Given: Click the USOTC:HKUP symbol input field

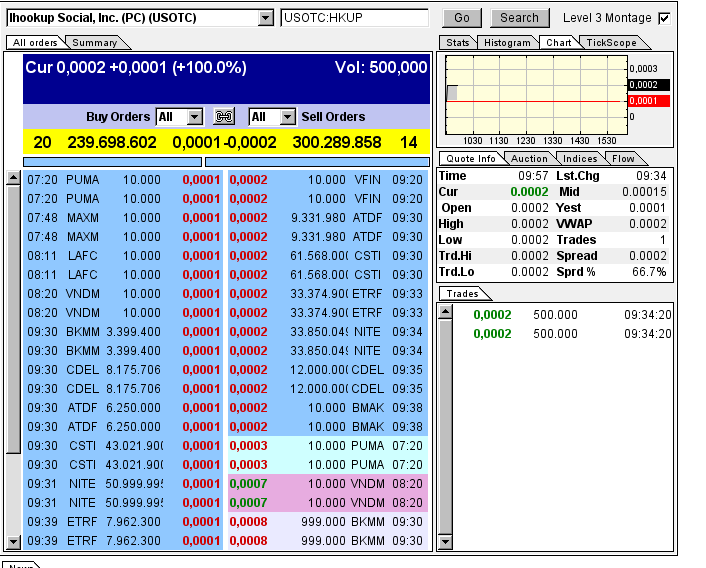Looking at the screenshot, I should (355, 18).
